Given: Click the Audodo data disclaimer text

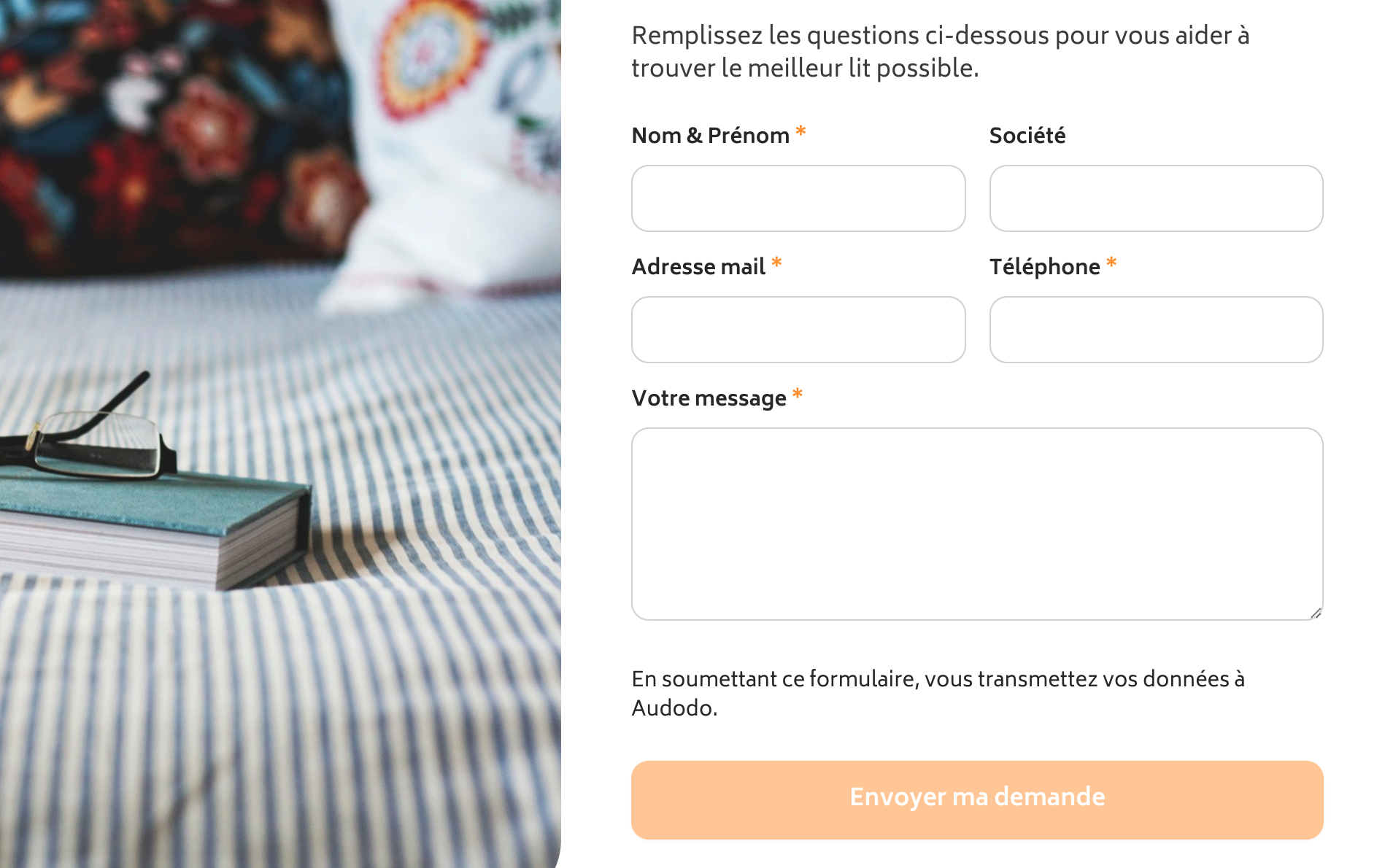Looking at the screenshot, I should (x=938, y=693).
